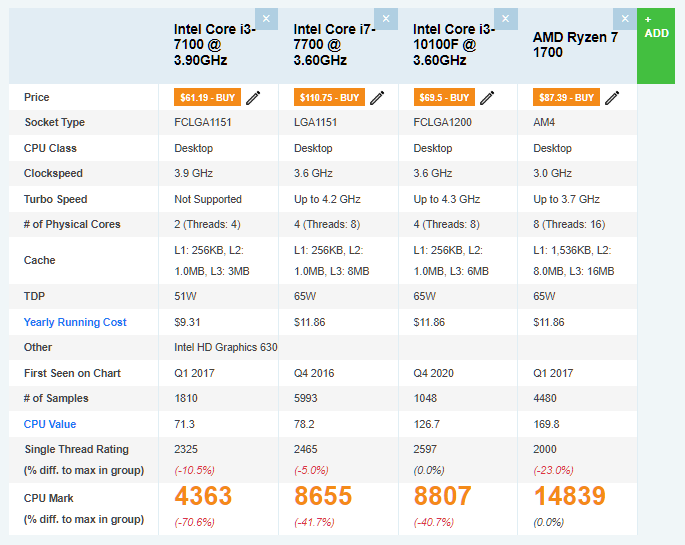The height and width of the screenshot is (545, 685).
Task: Click the # of Physical Cores label
Action: pos(72,224)
